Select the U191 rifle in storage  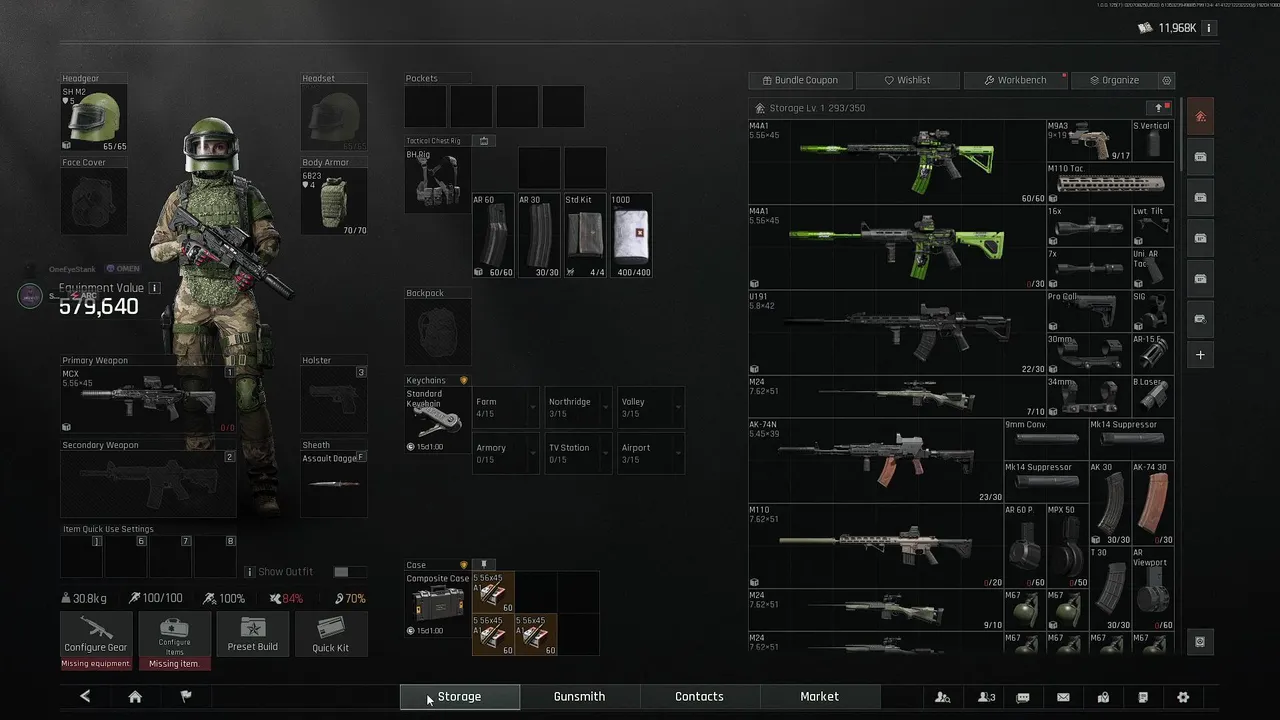896,333
